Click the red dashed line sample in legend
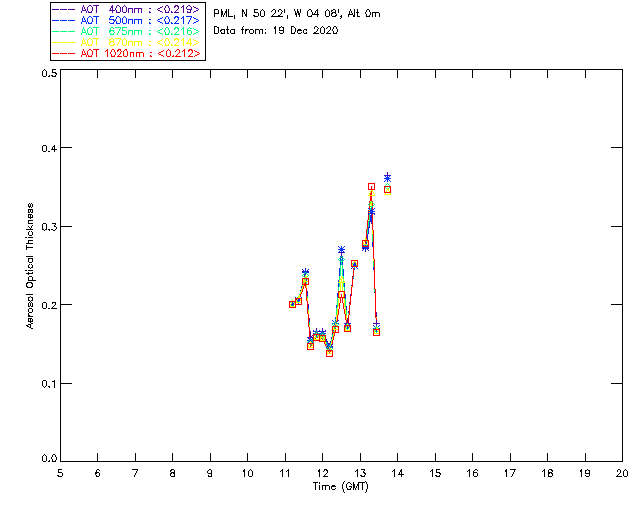The image size is (640, 512). point(64,53)
